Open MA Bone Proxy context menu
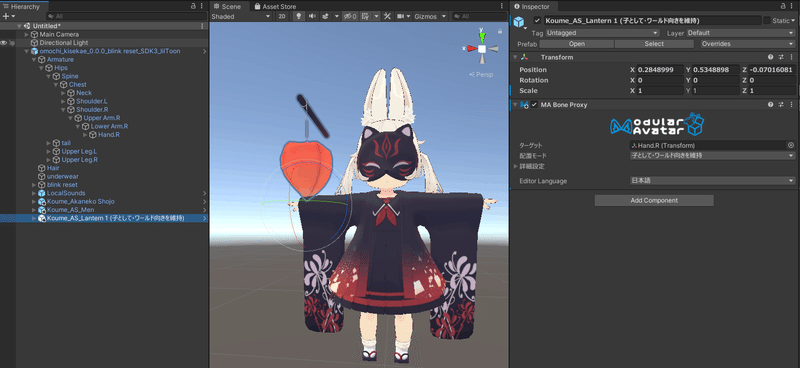The height and width of the screenshot is (368, 800). click(790, 104)
